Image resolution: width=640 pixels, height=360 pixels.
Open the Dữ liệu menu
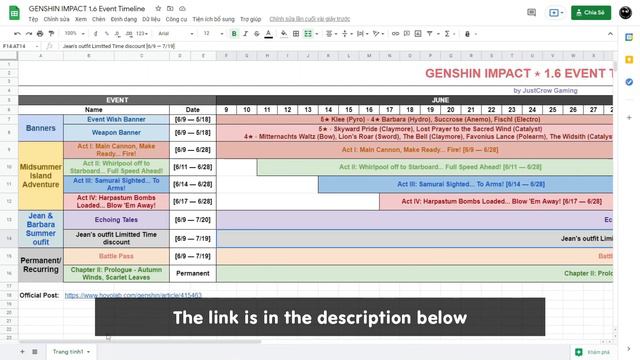pyautogui.click(x=151, y=19)
